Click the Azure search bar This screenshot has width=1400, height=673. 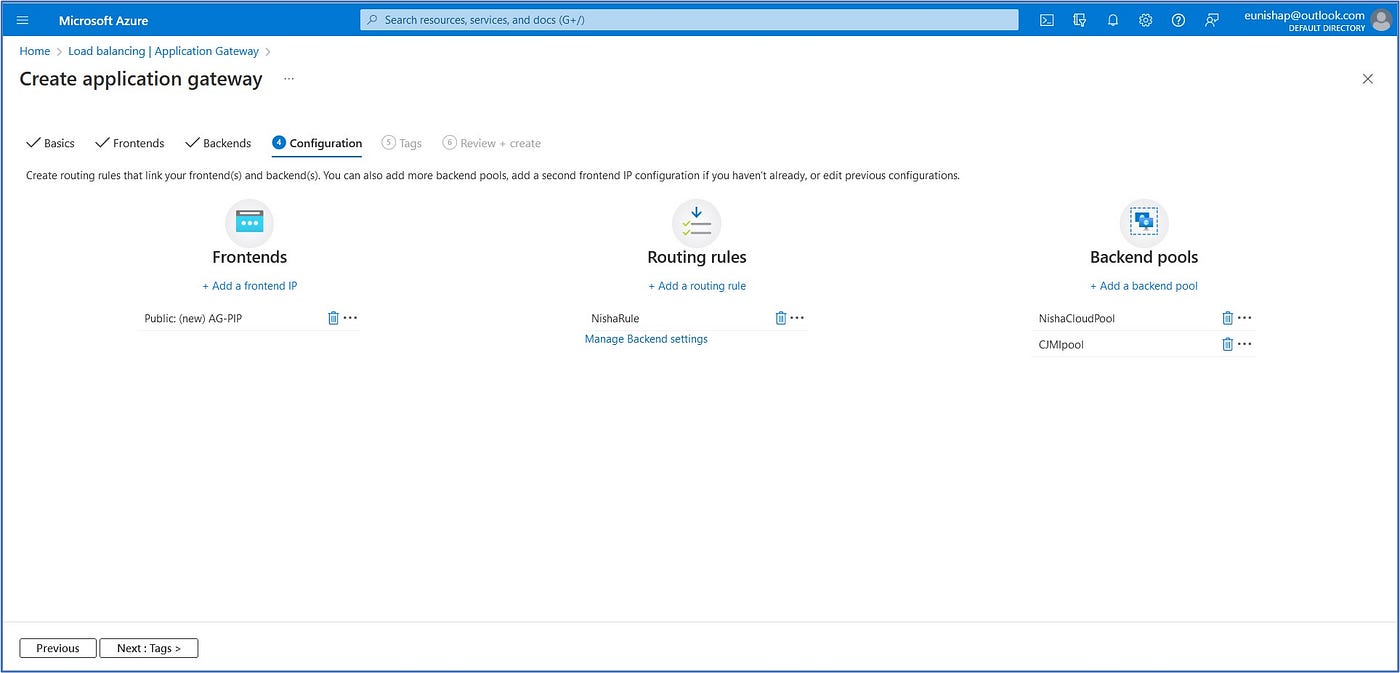coord(690,19)
